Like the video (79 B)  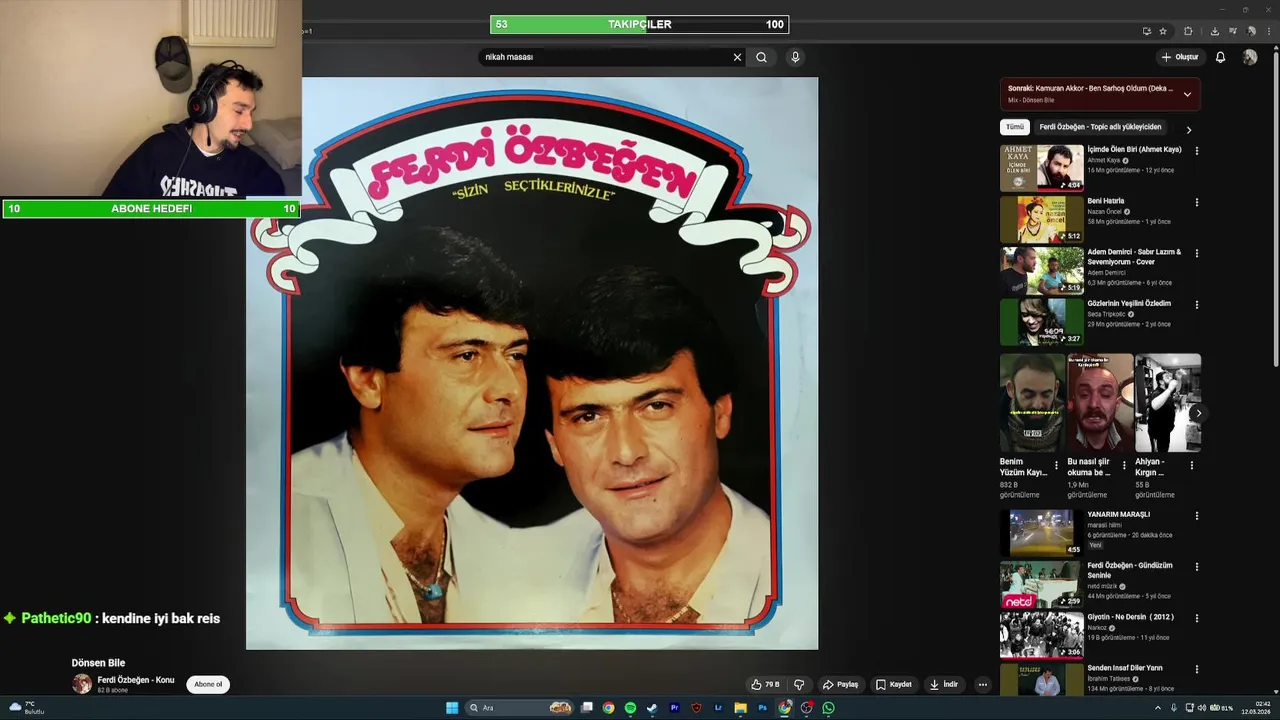pyautogui.click(x=765, y=684)
